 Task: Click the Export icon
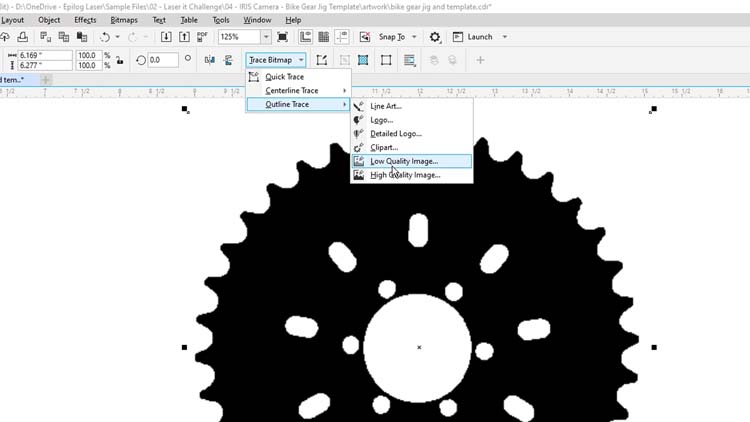(184, 37)
